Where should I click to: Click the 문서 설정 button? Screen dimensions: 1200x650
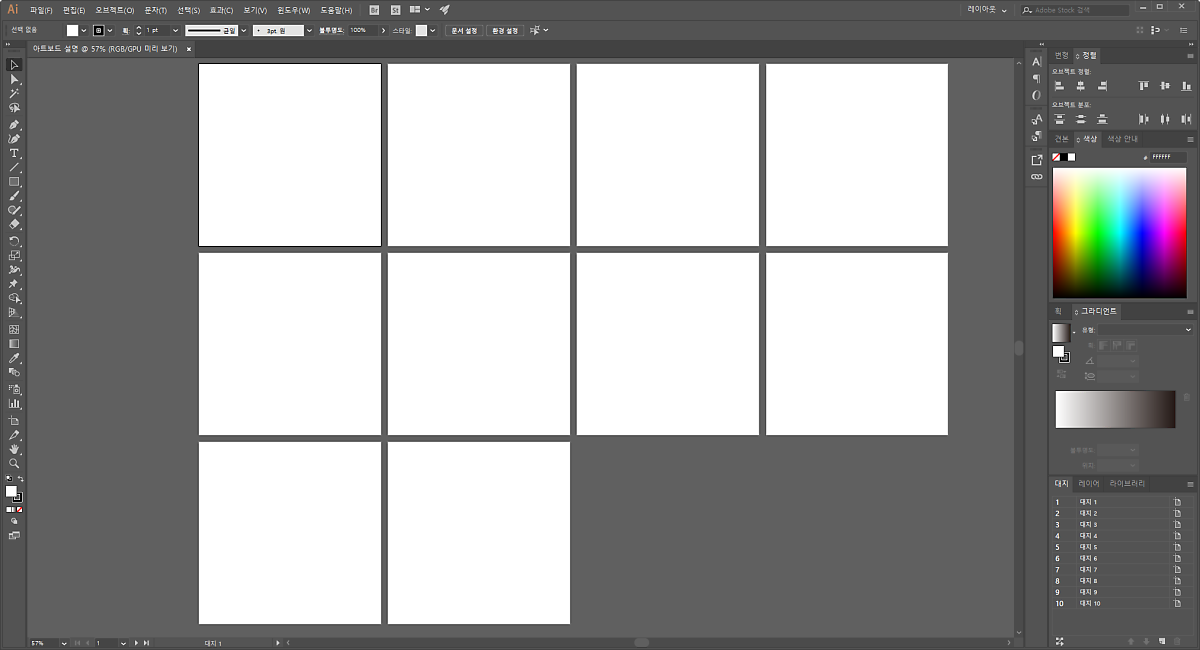(x=464, y=31)
